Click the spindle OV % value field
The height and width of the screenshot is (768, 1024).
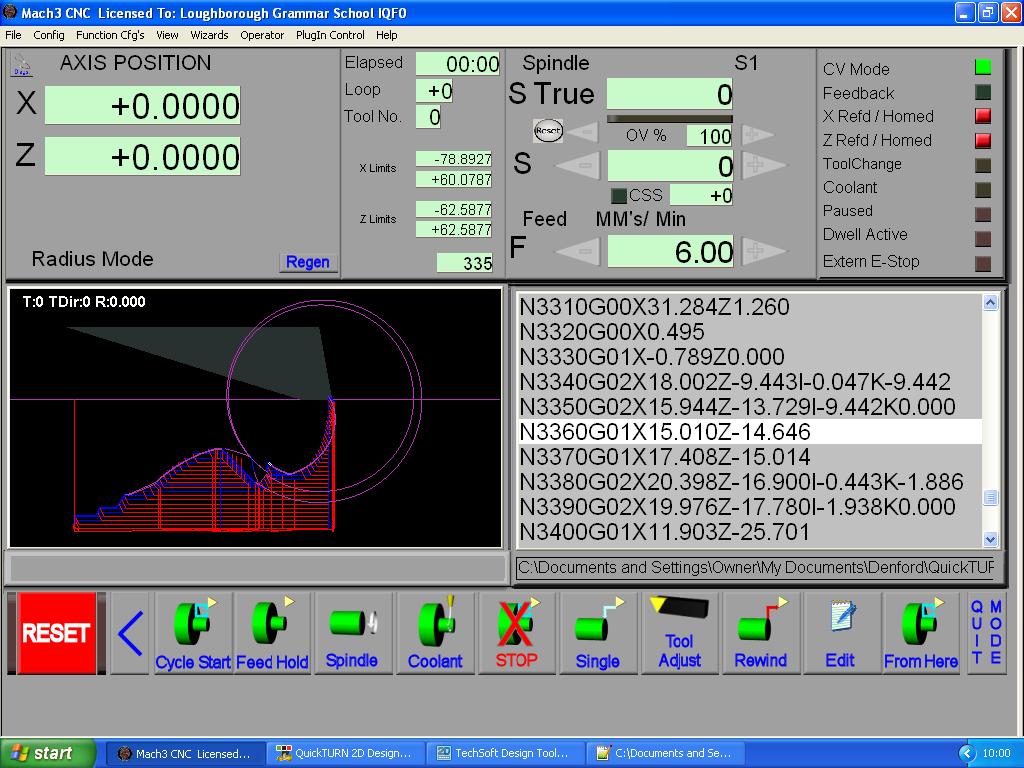pos(709,136)
